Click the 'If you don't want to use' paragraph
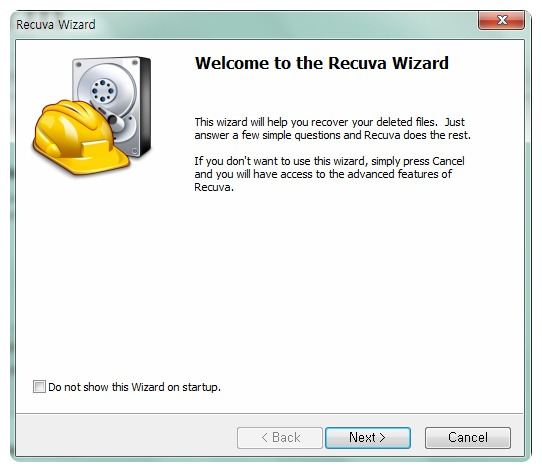The image size is (542, 472). 329,174
